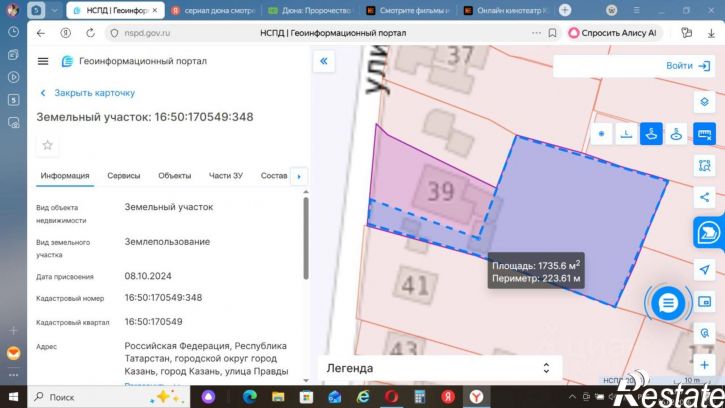This screenshot has height=408, width=725.
Task: Open Microsoft Edge from the taskbar
Action: 250,396
